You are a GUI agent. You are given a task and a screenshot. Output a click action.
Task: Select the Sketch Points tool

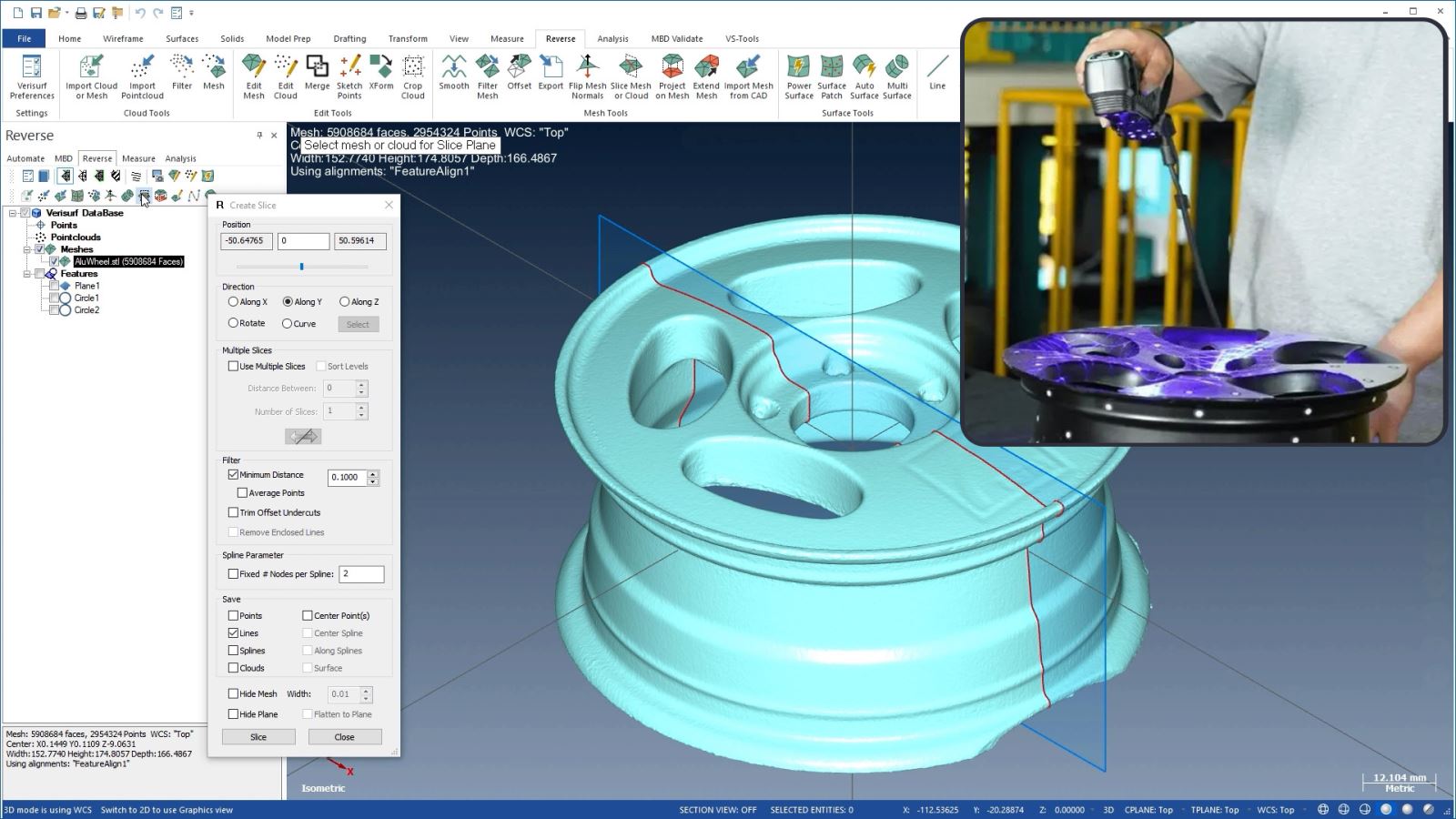[x=349, y=76]
